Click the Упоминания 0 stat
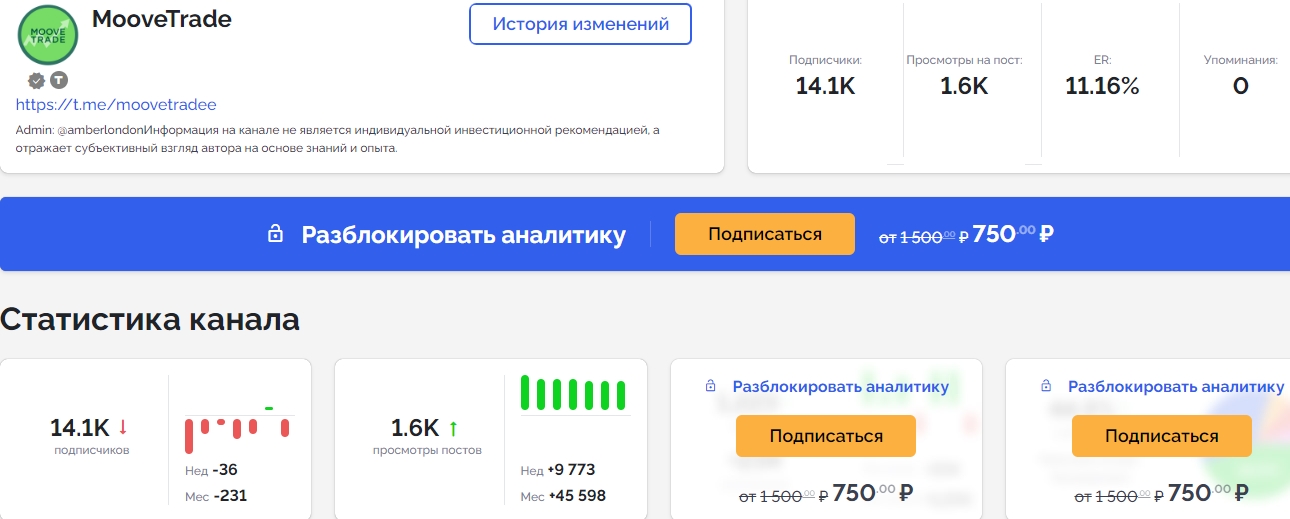1290x519 pixels. point(1241,76)
